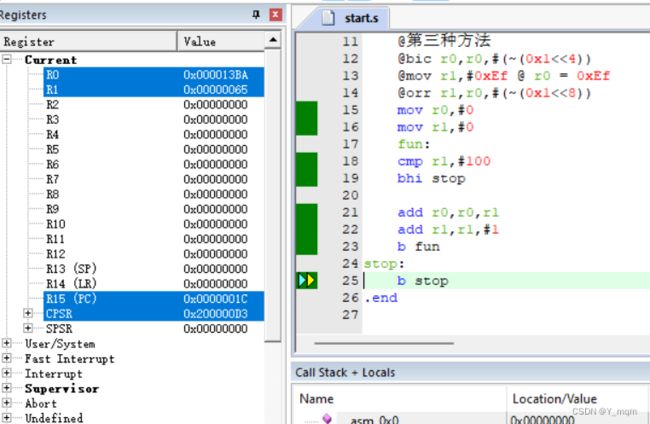650x424 pixels.
Task: Click the commented bic line 12
Action: click(x=494, y=58)
